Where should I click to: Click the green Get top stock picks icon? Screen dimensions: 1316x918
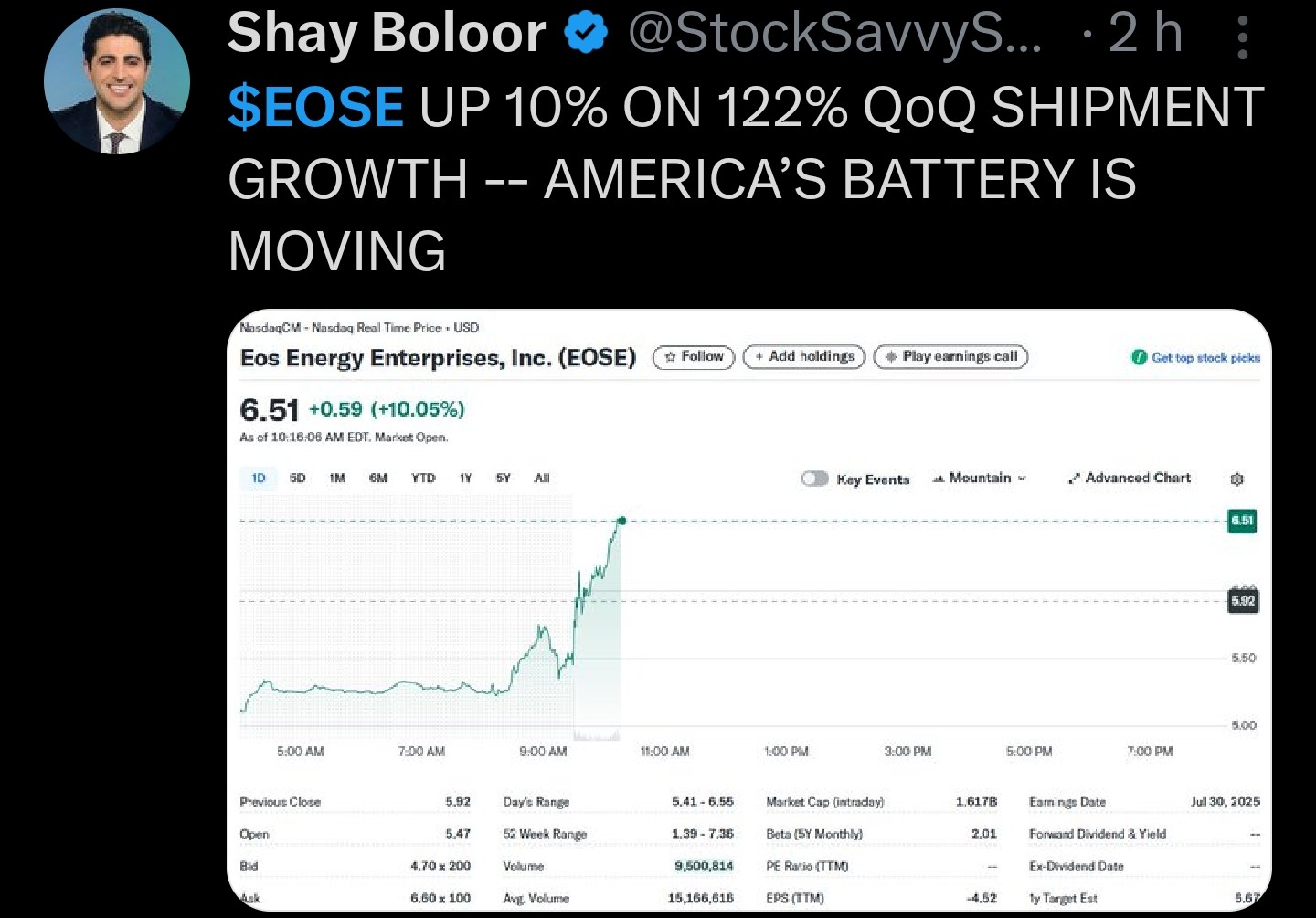click(x=1139, y=357)
